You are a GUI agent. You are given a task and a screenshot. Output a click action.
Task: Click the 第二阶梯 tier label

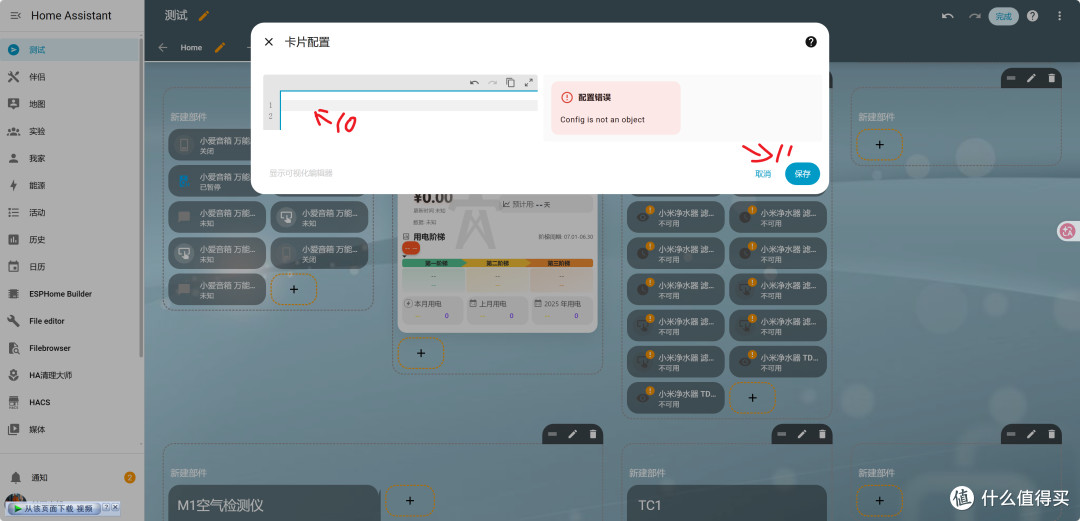tap(497, 263)
